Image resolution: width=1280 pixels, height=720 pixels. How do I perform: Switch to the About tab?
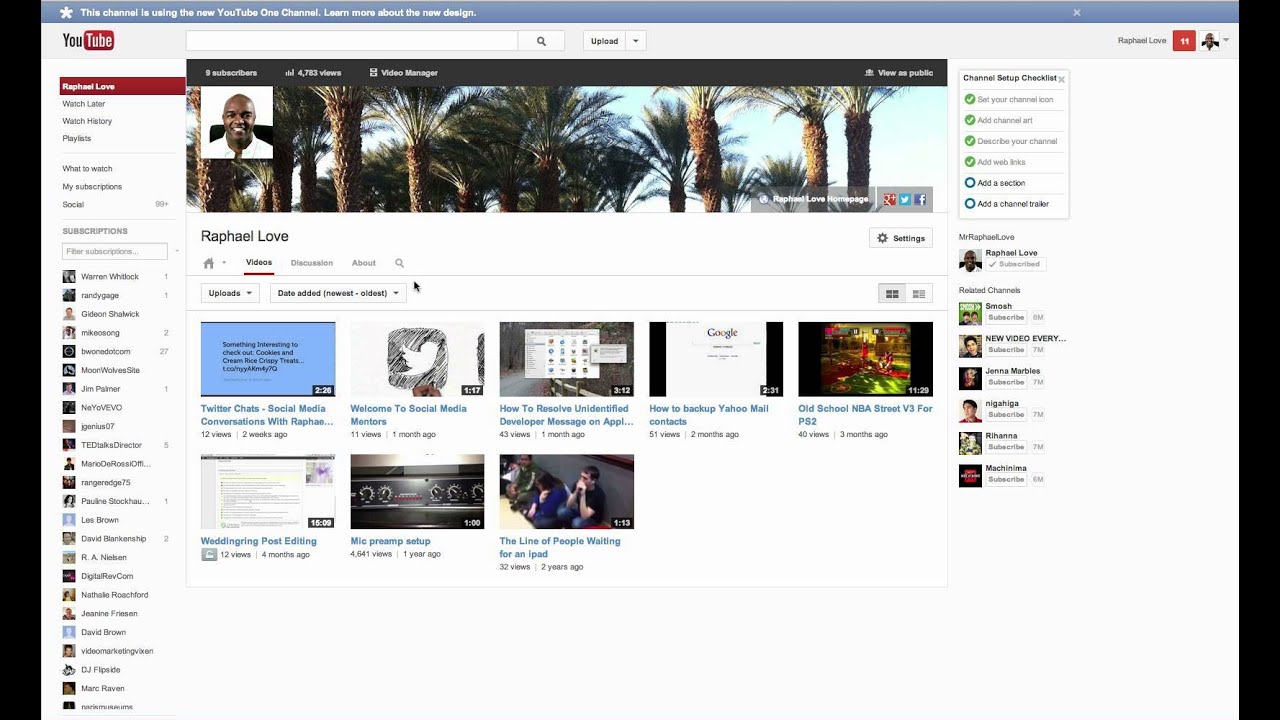pos(364,263)
